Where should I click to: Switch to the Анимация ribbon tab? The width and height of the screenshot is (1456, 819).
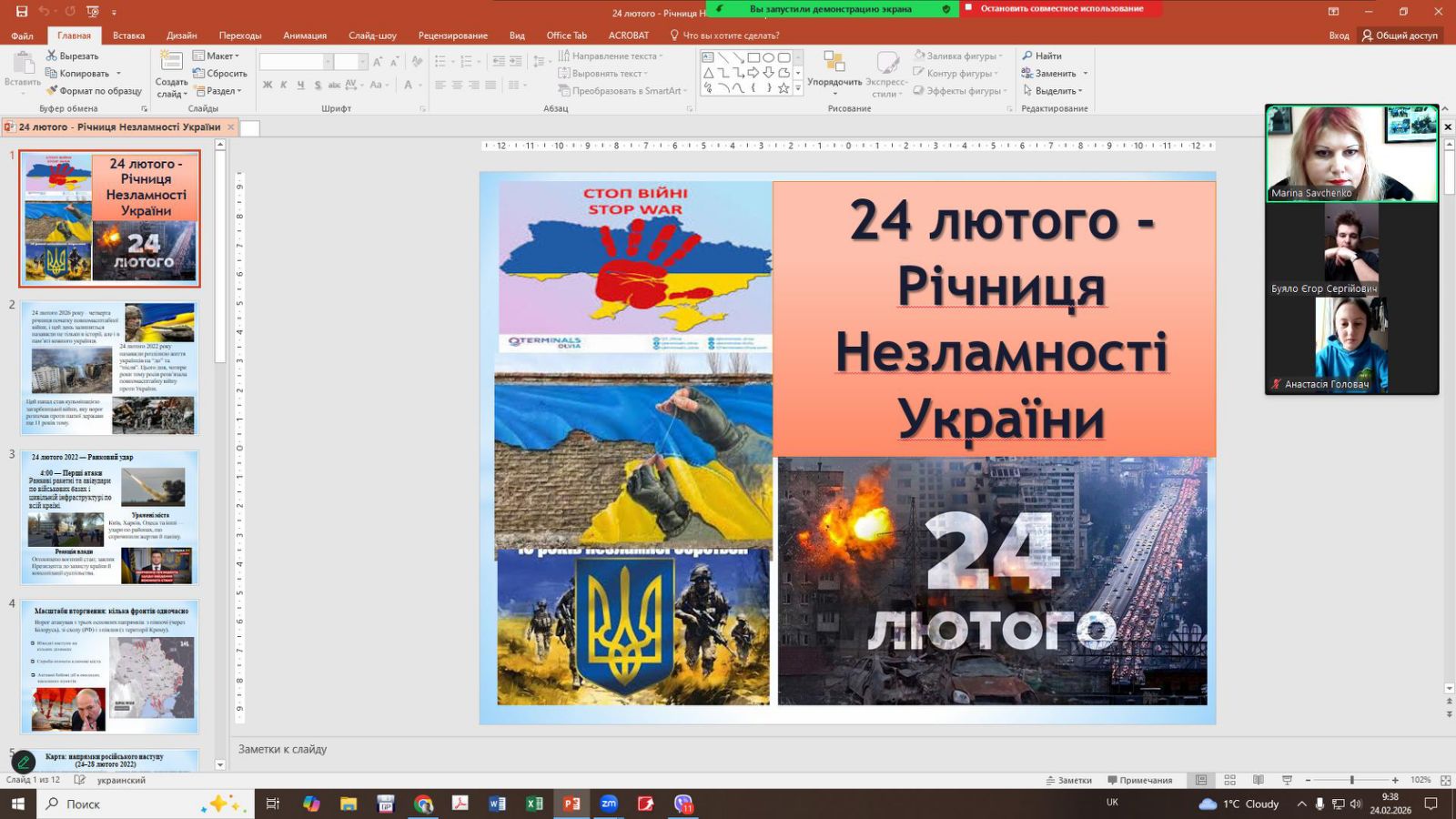(x=304, y=35)
